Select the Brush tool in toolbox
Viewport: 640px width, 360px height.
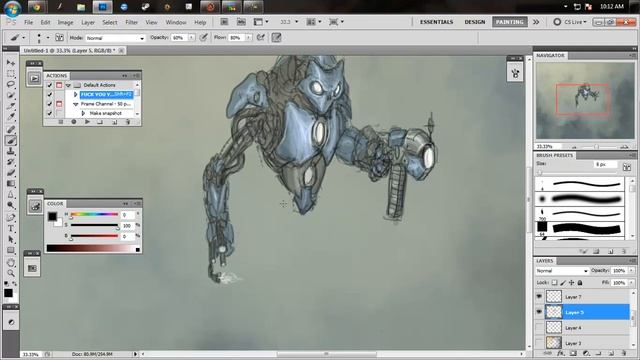point(11,140)
